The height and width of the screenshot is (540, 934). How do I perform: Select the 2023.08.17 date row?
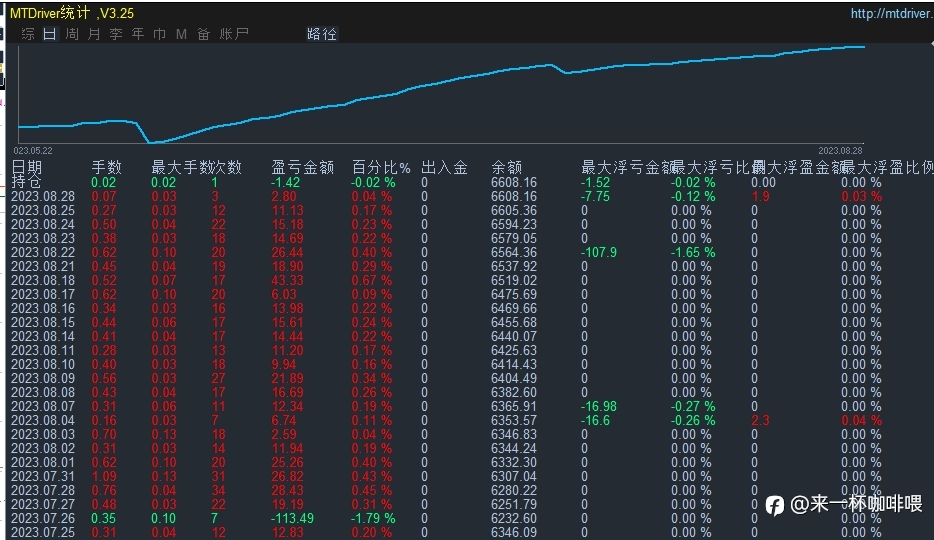point(43,294)
